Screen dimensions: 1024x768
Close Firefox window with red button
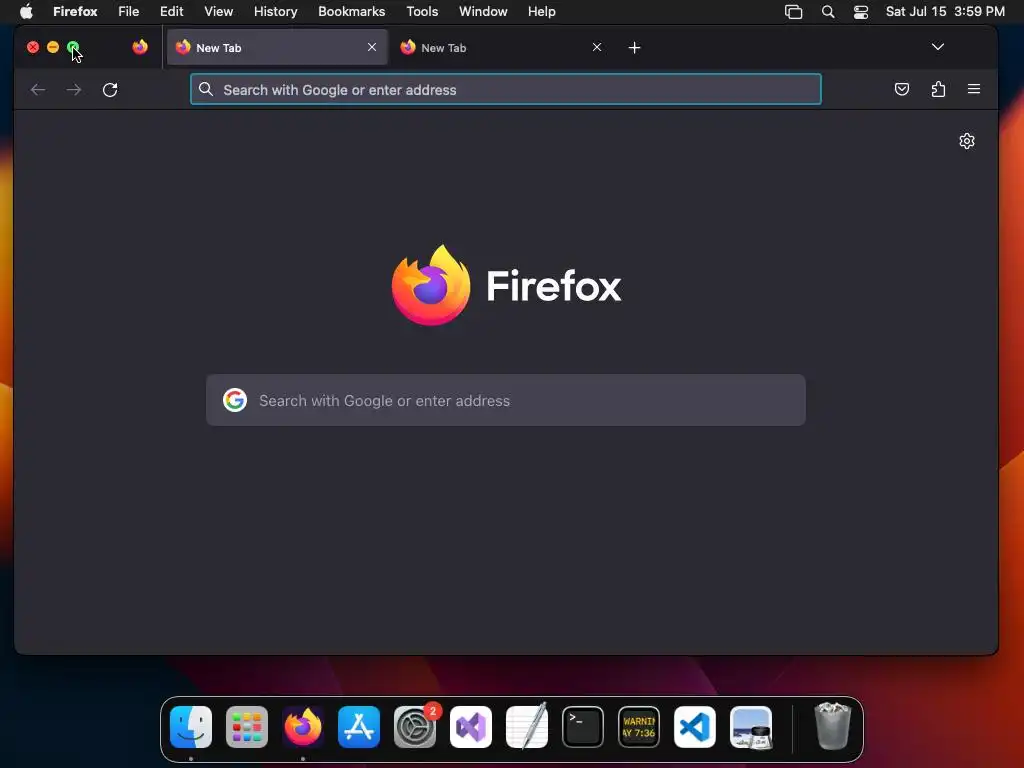tap(33, 47)
